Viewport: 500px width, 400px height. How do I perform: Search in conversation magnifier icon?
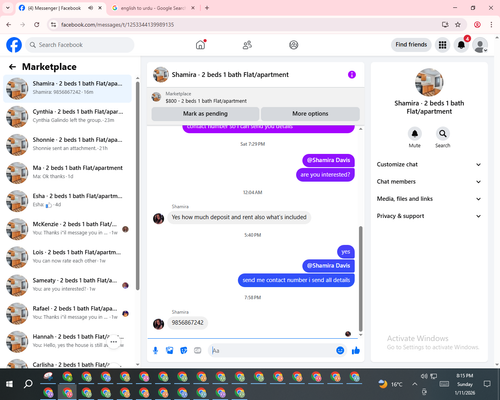pyautogui.click(x=443, y=134)
